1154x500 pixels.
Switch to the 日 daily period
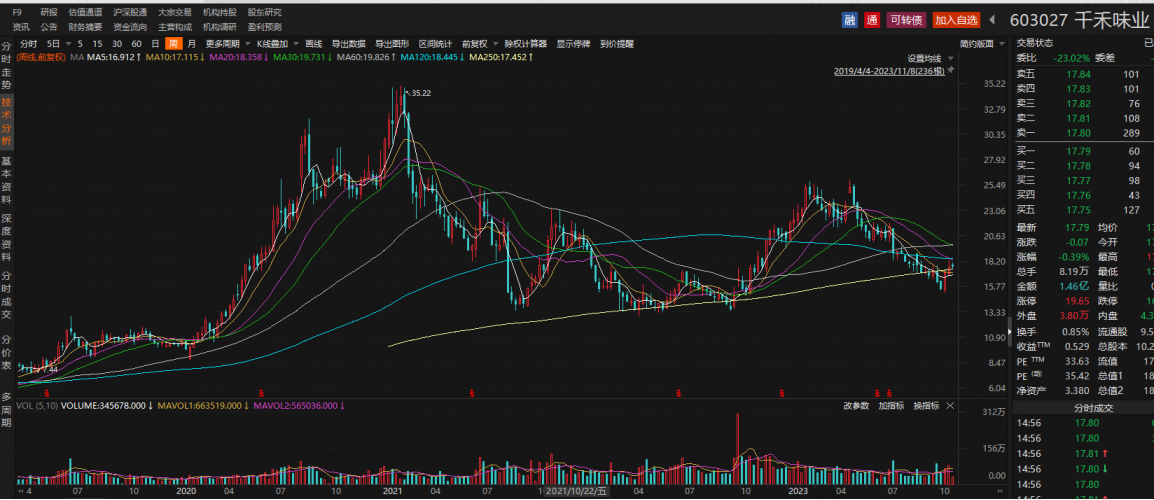(x=155, y=43)
